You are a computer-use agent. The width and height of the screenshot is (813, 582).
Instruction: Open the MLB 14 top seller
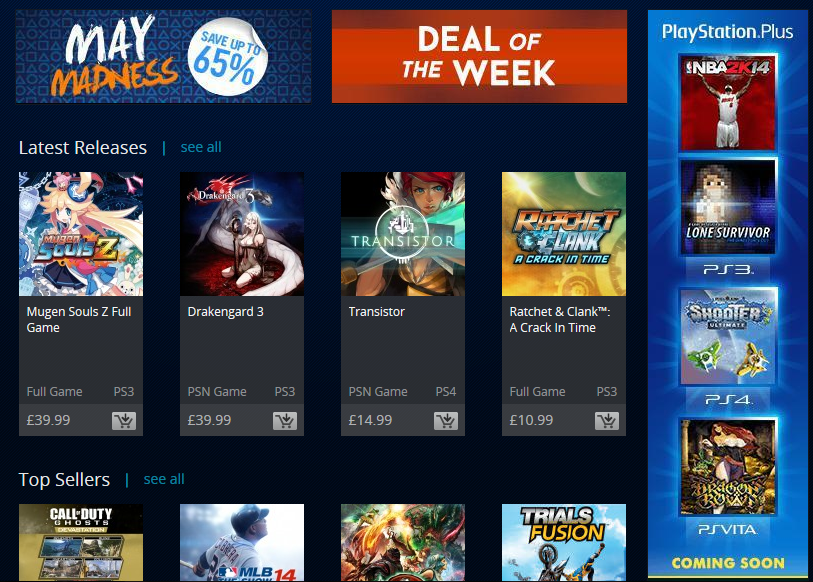pyautogui.click(x=242, y=543)
